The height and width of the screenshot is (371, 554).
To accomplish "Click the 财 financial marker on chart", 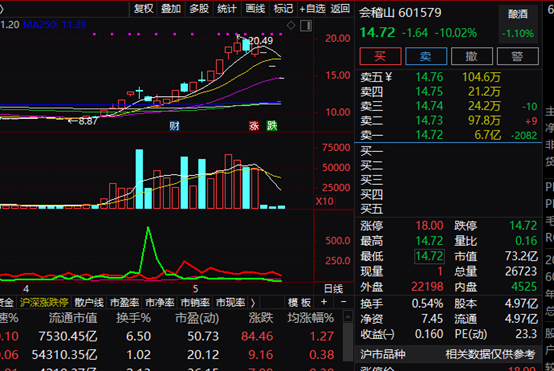I will point(174,125).
